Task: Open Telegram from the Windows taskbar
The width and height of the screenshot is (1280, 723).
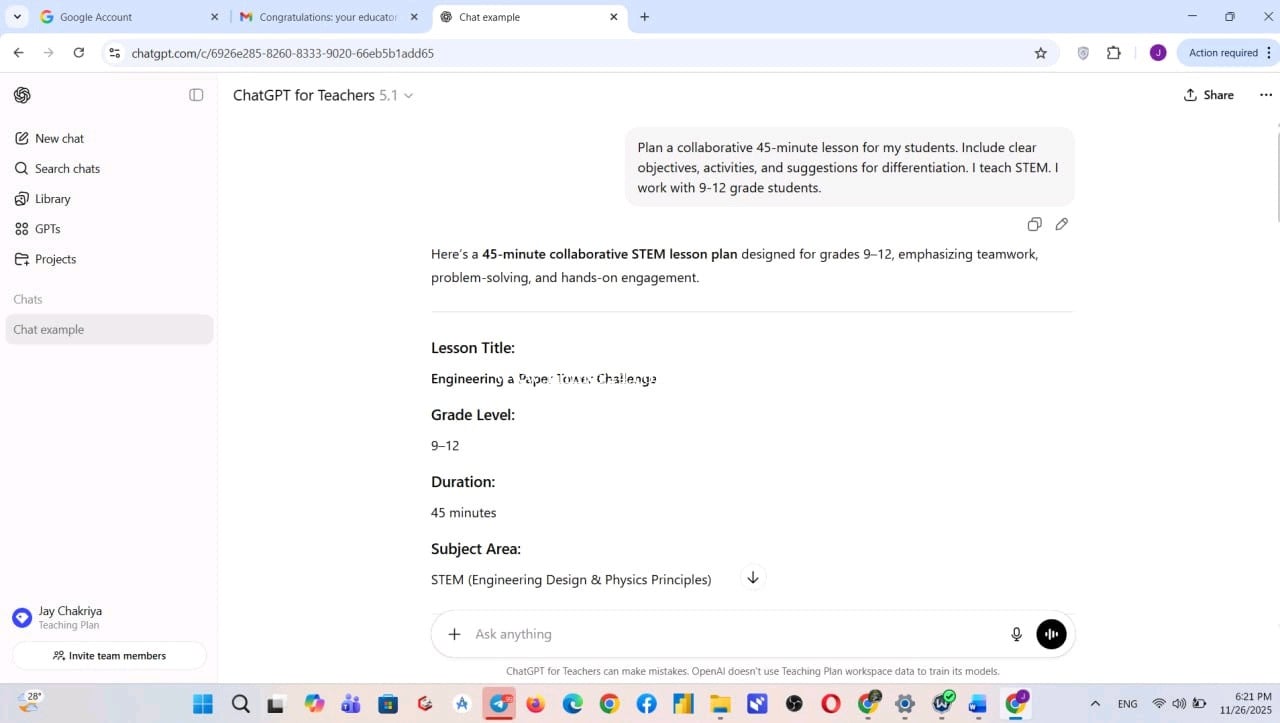Action: tap(498, 704)
